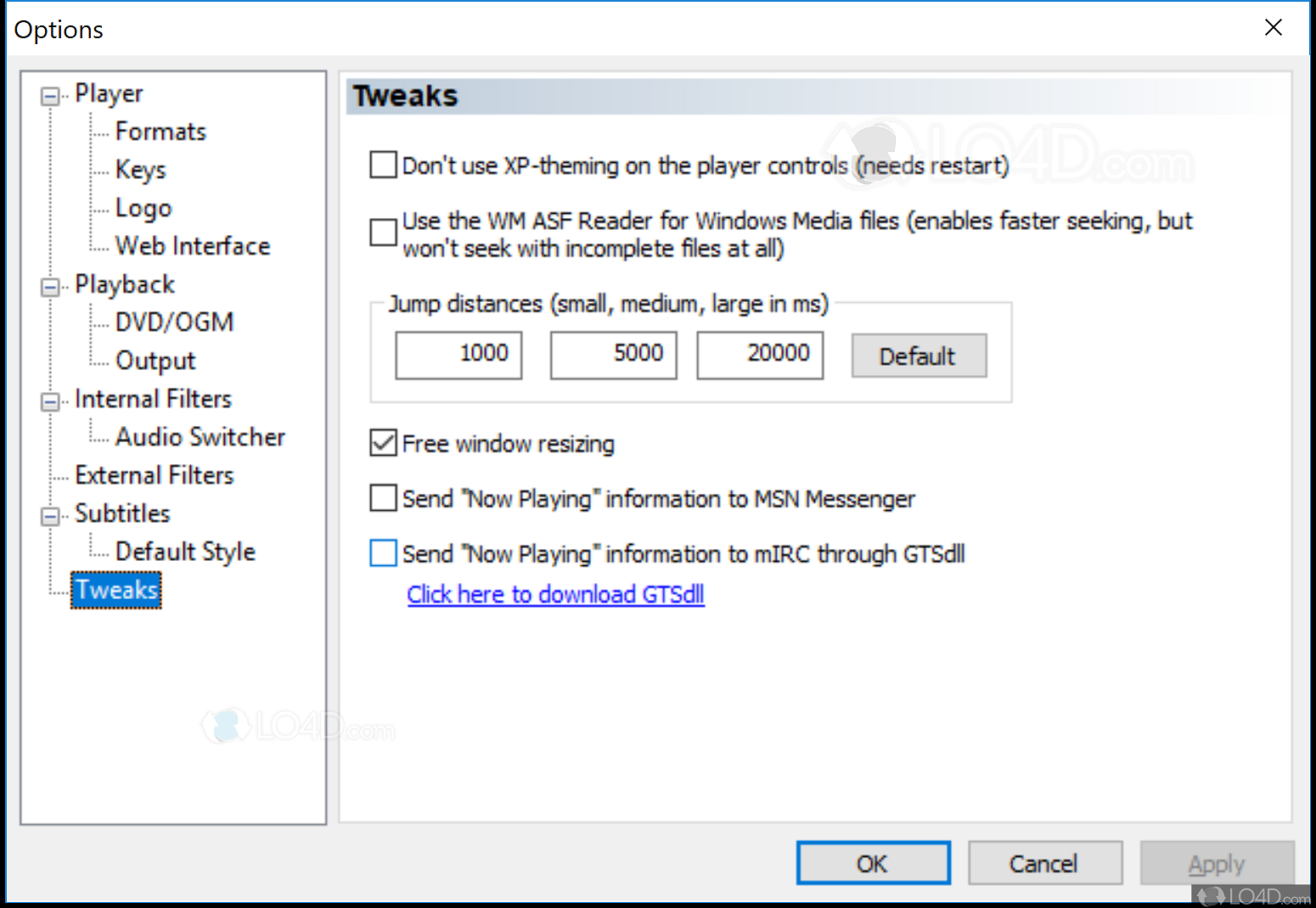Select the Formats settings page
1316x908 pixels.
[160, 132]
